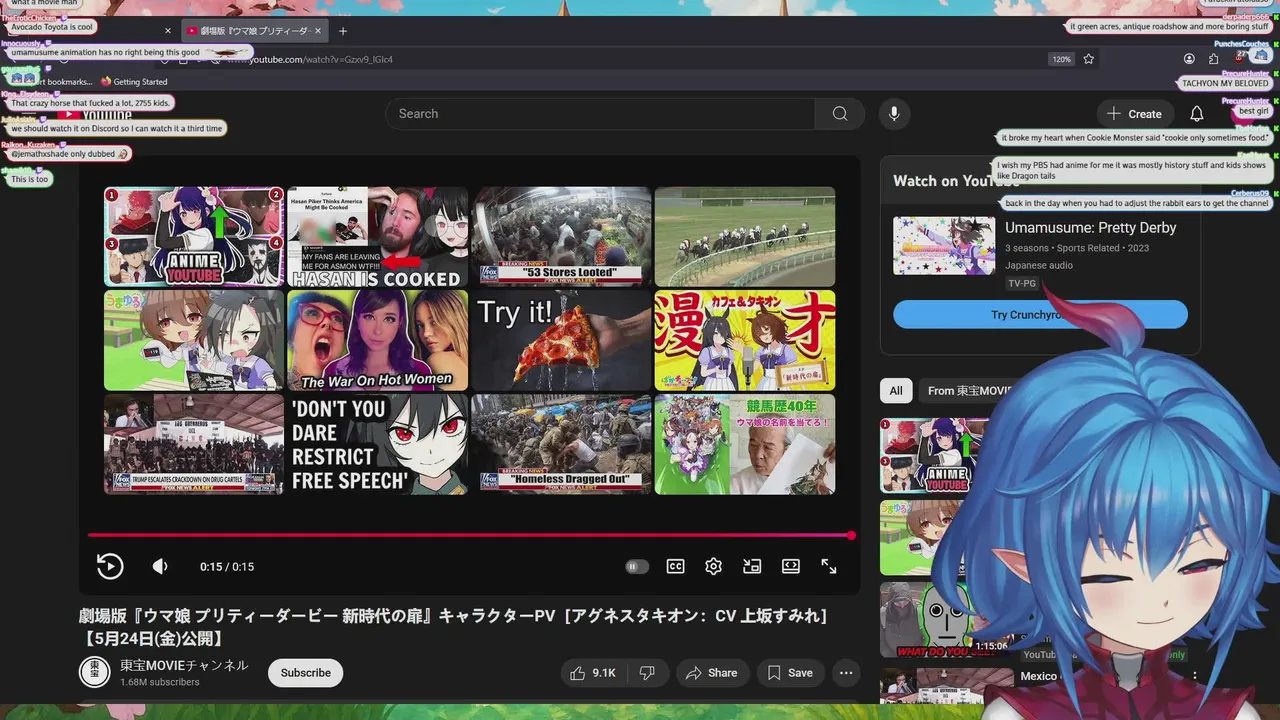Open the horse race track thumbnail
The height and width of the screenshot is (720, 1280).
[745, 237]
